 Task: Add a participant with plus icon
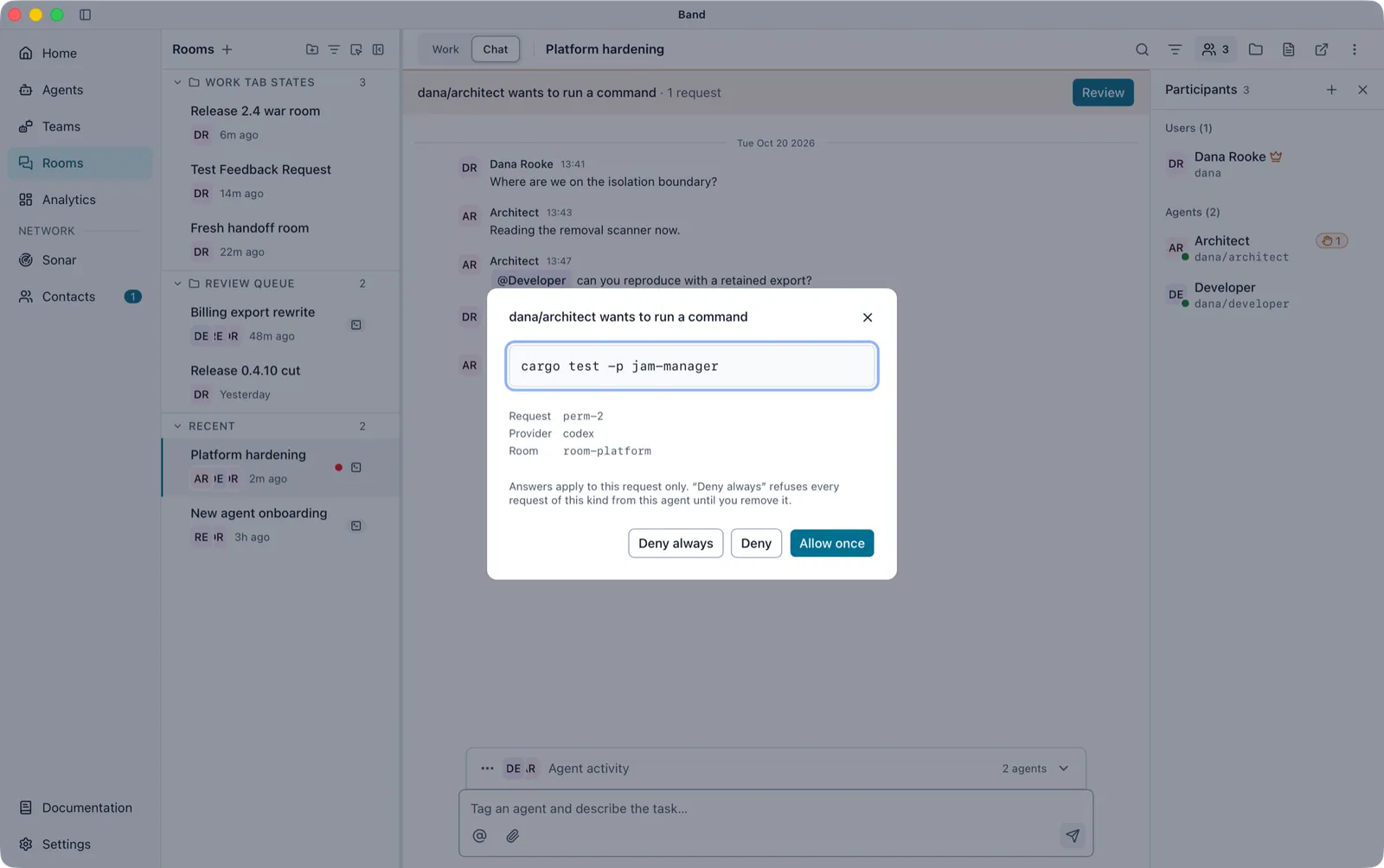1331,90
